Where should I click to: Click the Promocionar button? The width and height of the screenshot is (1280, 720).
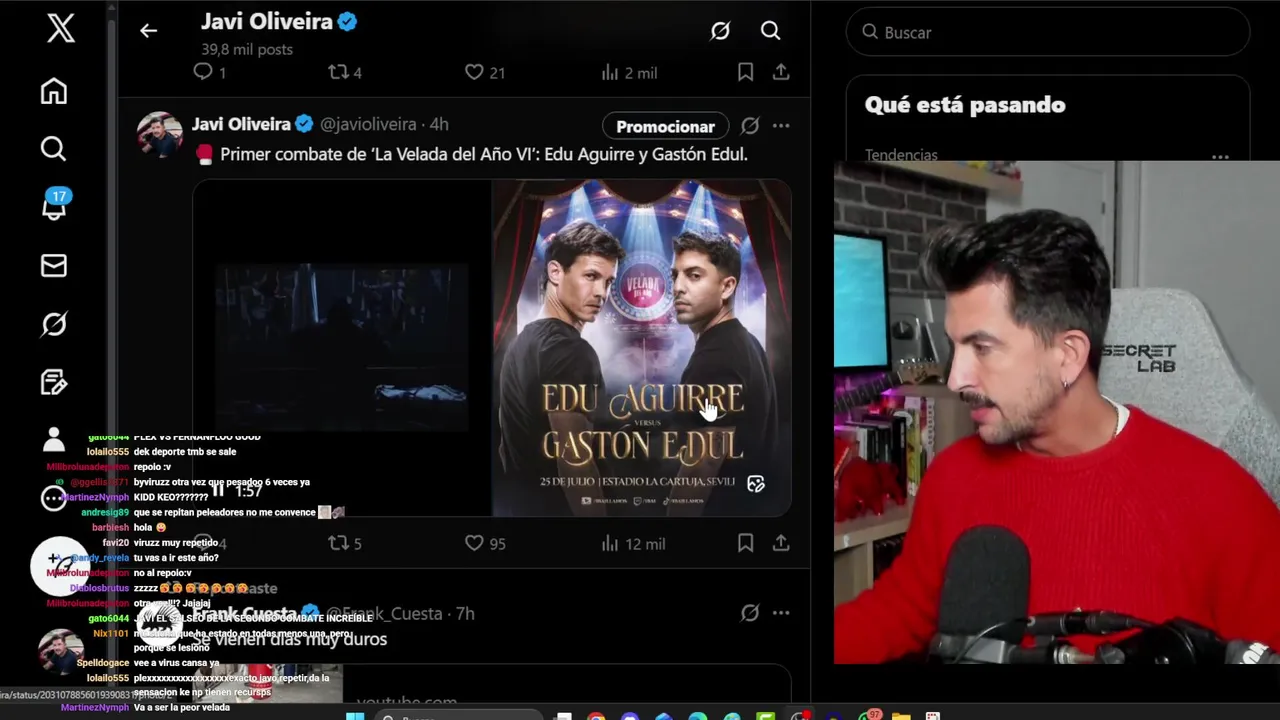(665, 126)
